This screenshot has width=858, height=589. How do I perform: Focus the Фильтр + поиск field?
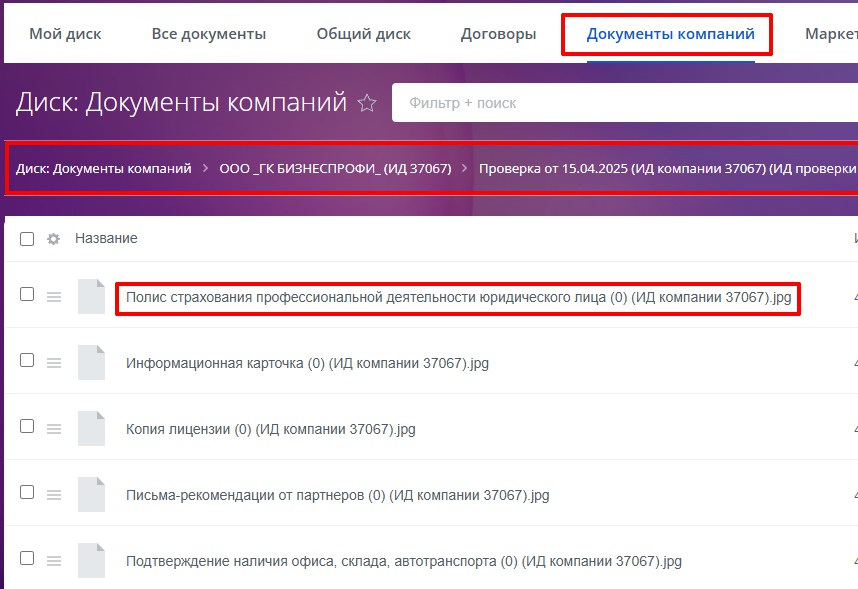point(624,103)
